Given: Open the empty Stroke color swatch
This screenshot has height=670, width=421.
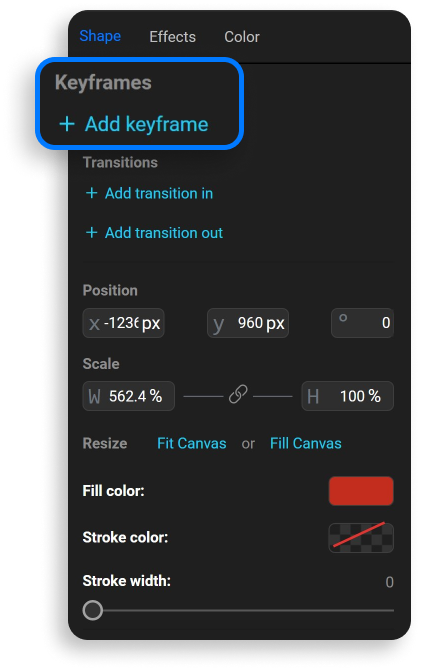Looking at the screenshot, I should point(361,538).
